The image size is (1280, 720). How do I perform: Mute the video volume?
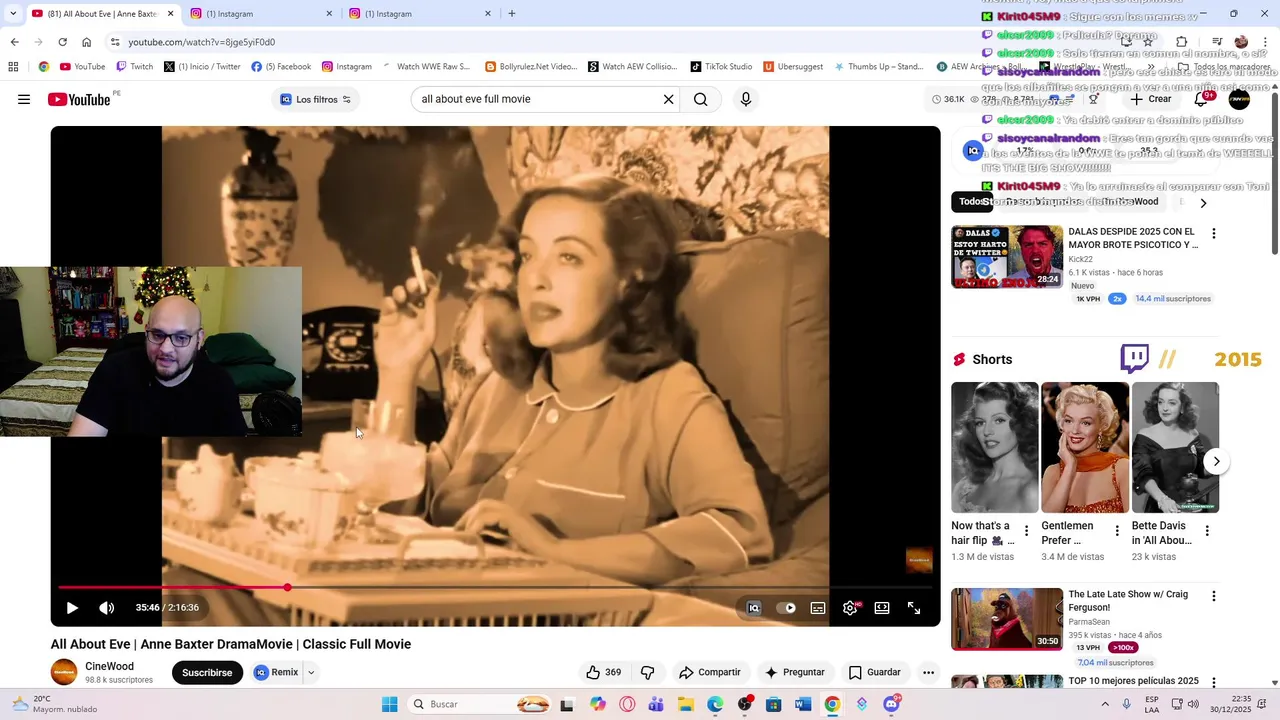pyautogui.click(x=107, y=607)
